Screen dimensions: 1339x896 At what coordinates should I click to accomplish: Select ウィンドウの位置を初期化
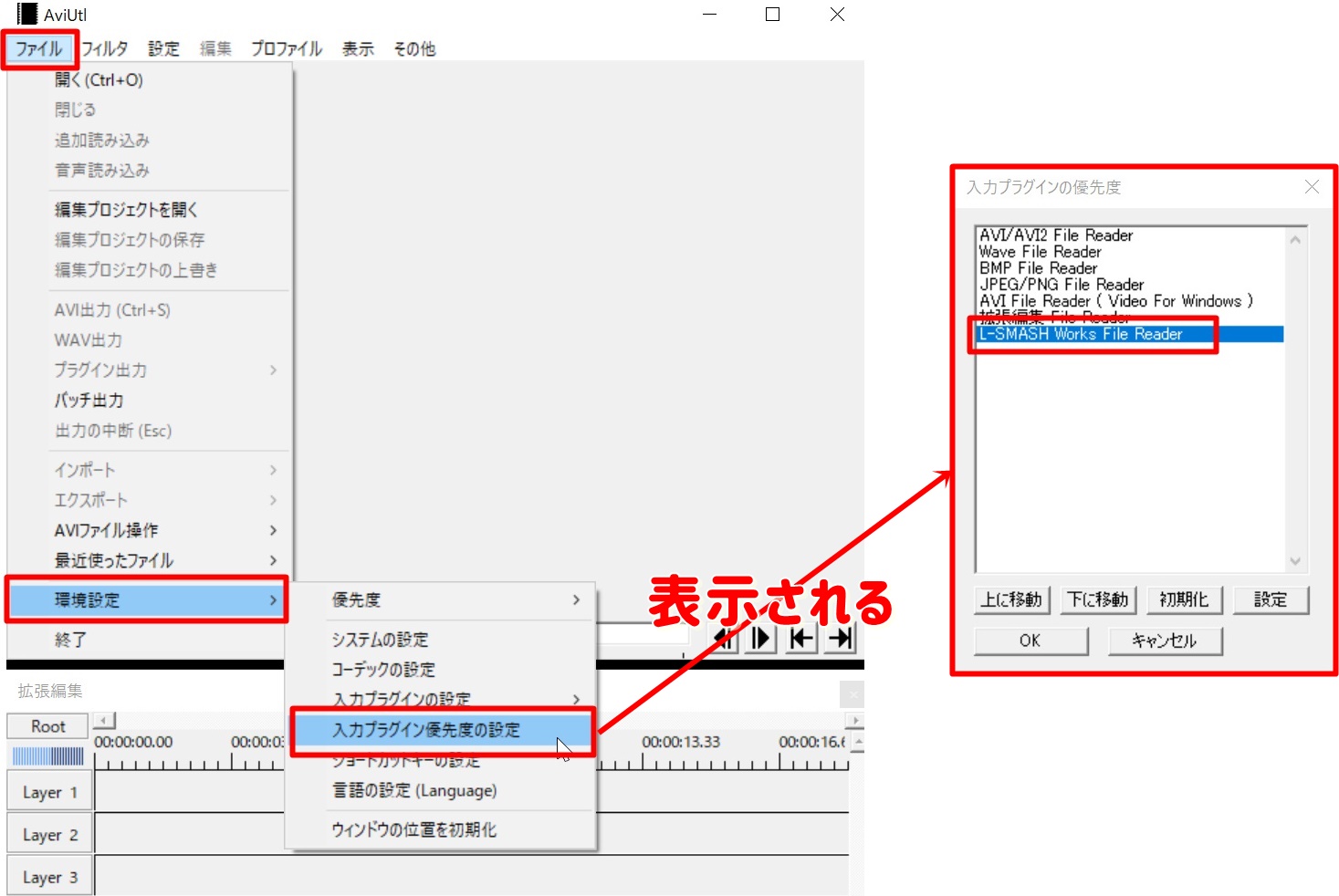pyautogui.click(x=442, y=829)
